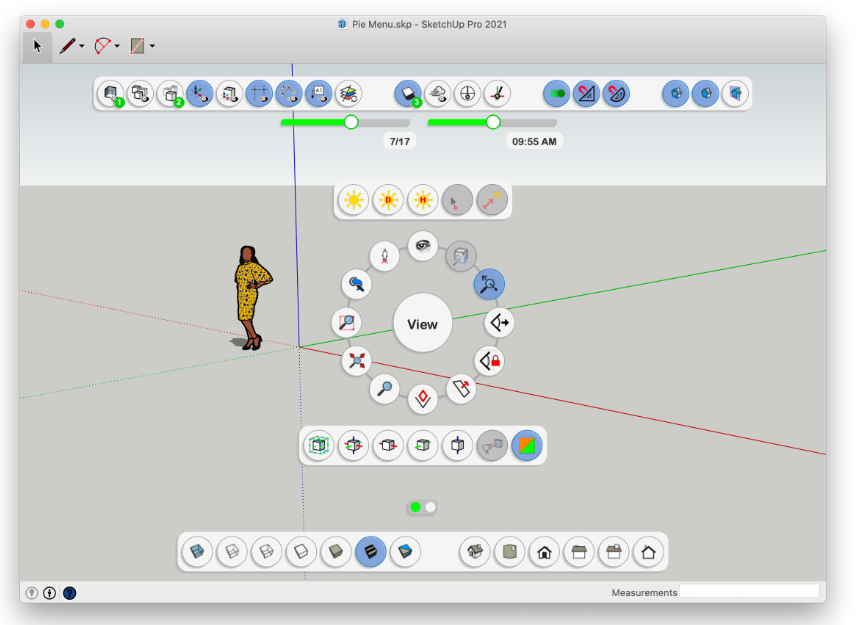Click the hidden objects icon with badge 2
The image size is (856, 625).
170,93
